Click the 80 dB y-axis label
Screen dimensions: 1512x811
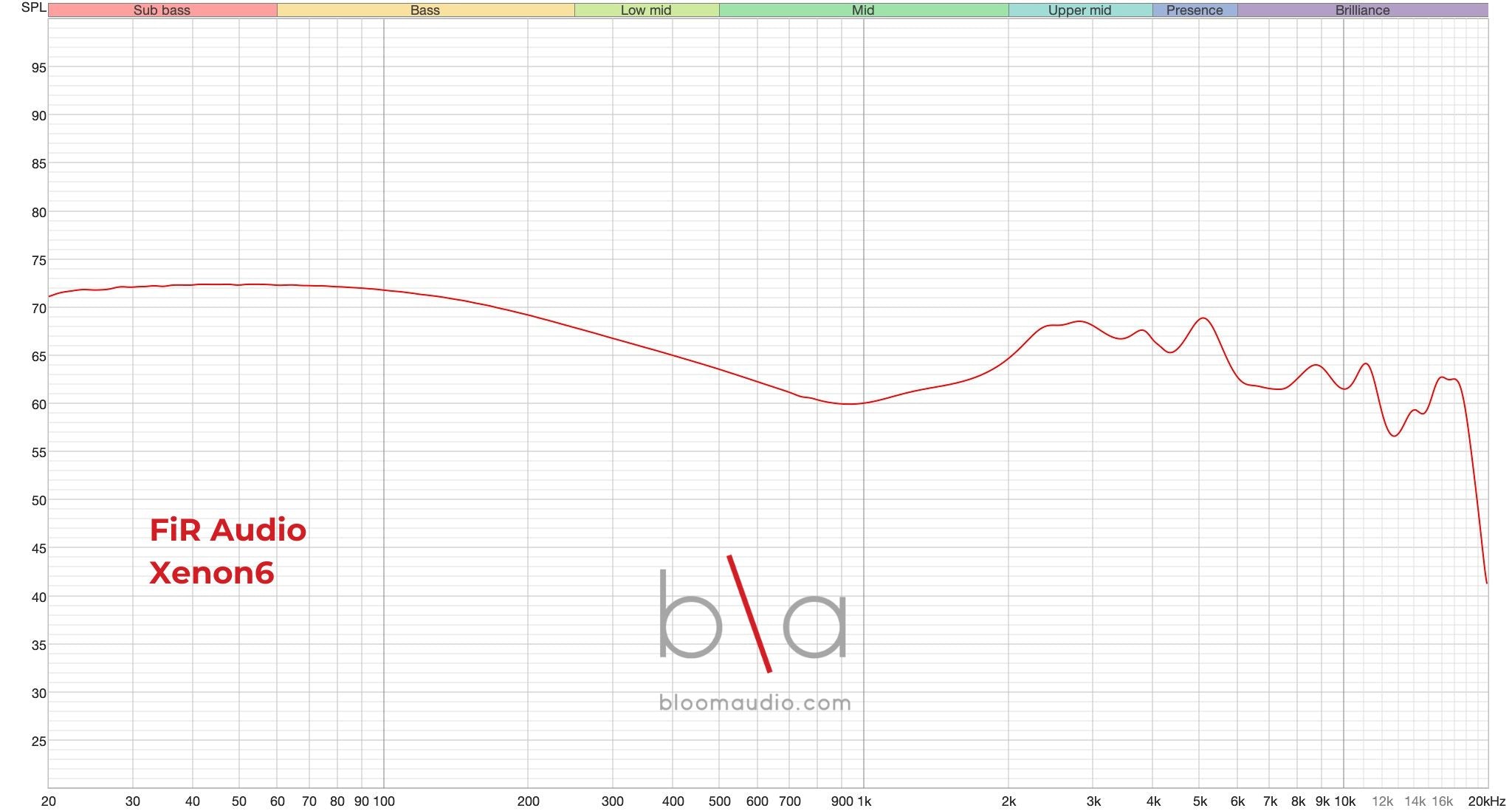point(38,213)
